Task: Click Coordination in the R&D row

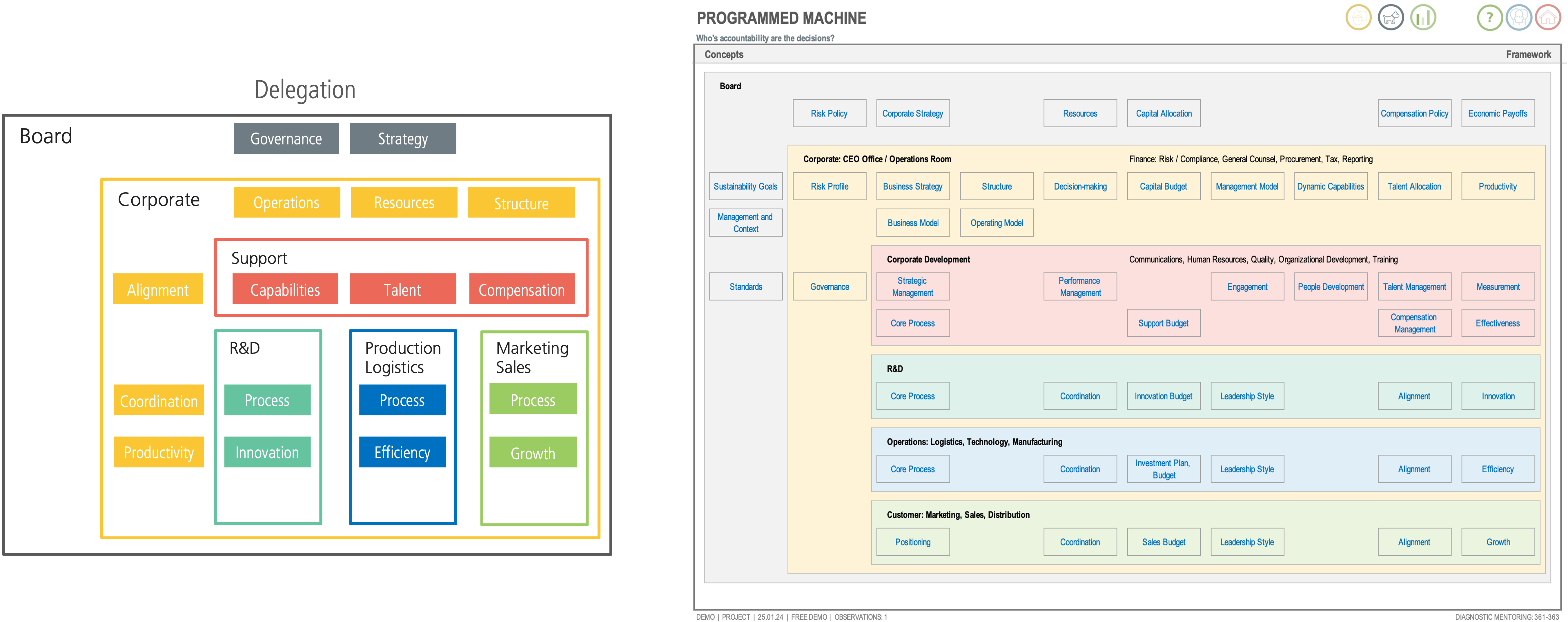Action: coord(1080,396)
